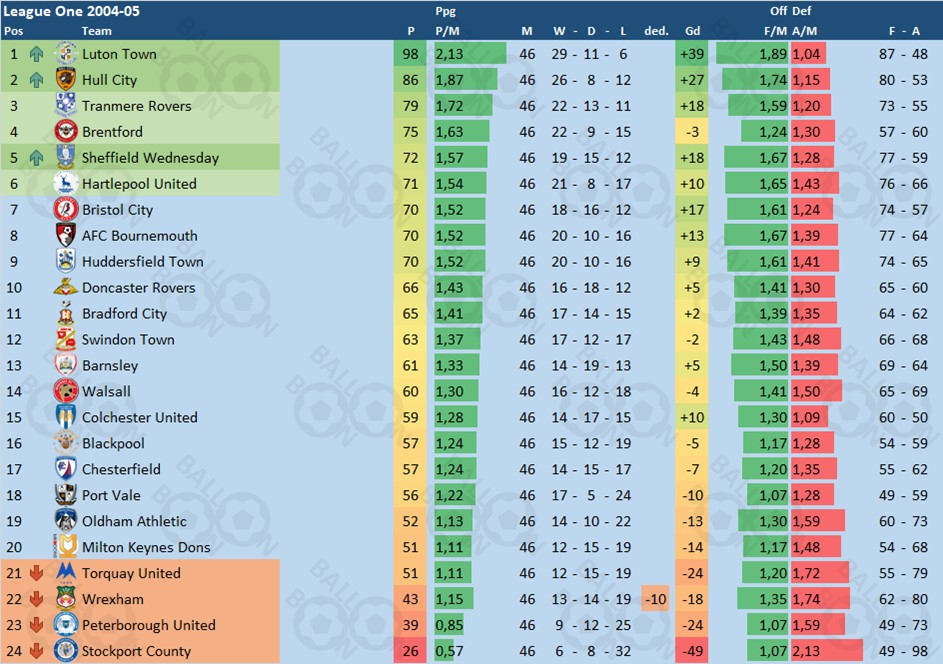Click the Luton Town club crest
This screenshot has height=664, width=943.
click(66, 54)
